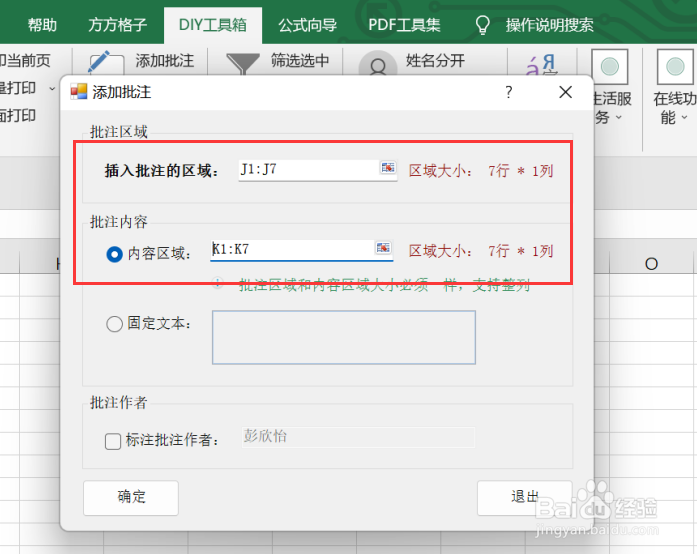Enable the 标注批注作者 checkbox
Screen dimensions: 697x554
[x=113, y=442]
